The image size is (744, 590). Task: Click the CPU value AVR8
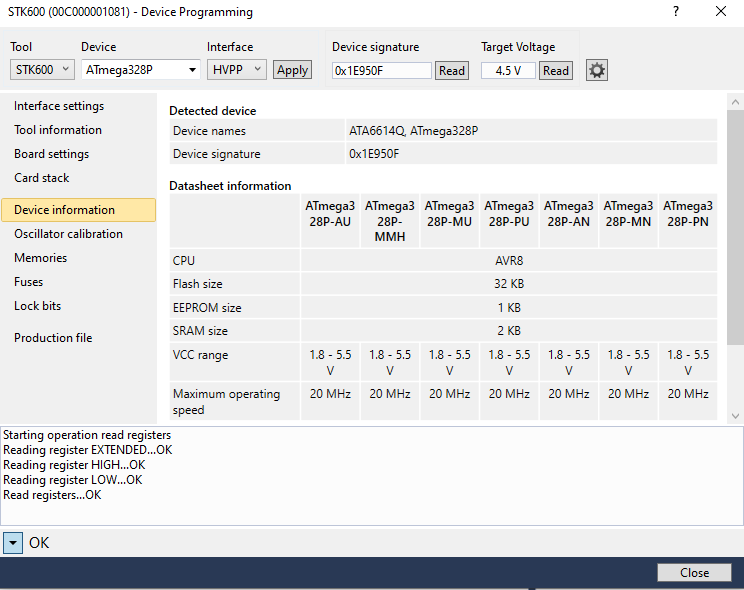509,260
